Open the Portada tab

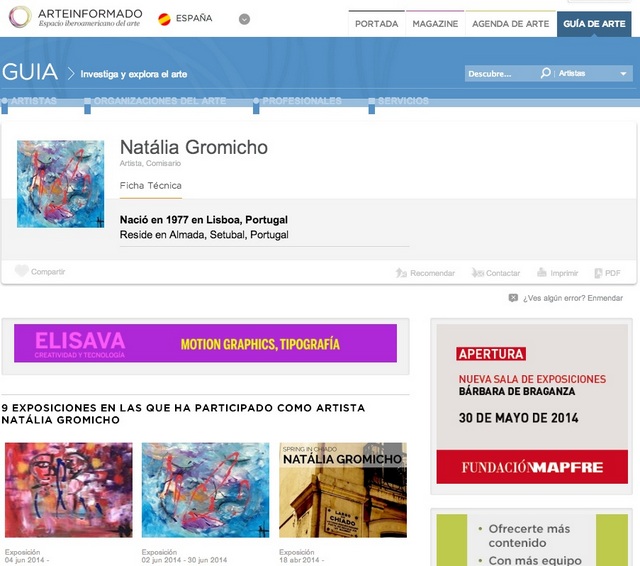pyautogui.click(x=376, y=24)
